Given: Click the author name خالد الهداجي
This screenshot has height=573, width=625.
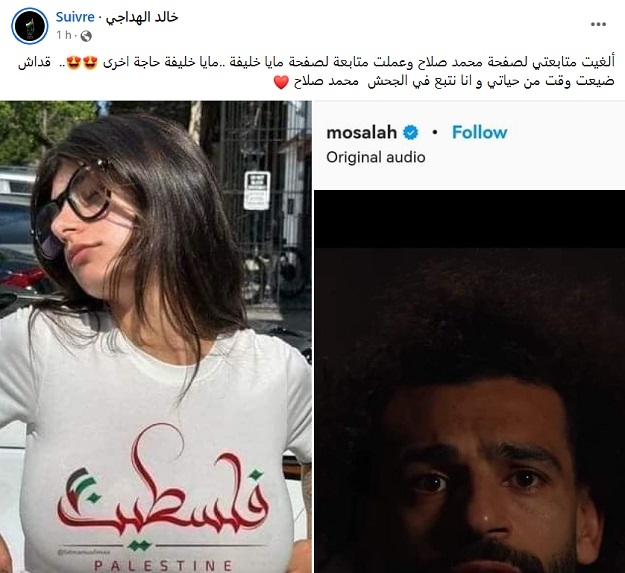Looking at the screenshot, I should [x=142, y=17].
